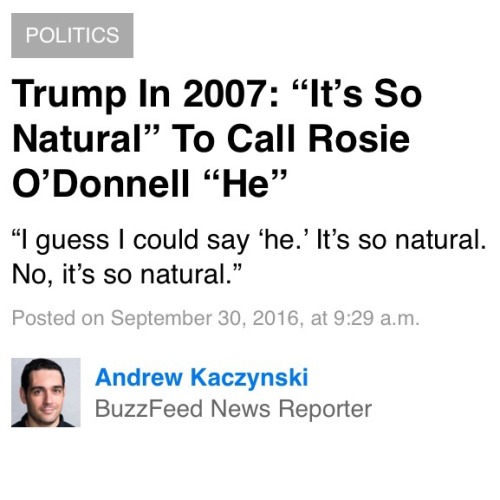Open the POLITICS category tag

pyautogui.click(x=72, y=35)
